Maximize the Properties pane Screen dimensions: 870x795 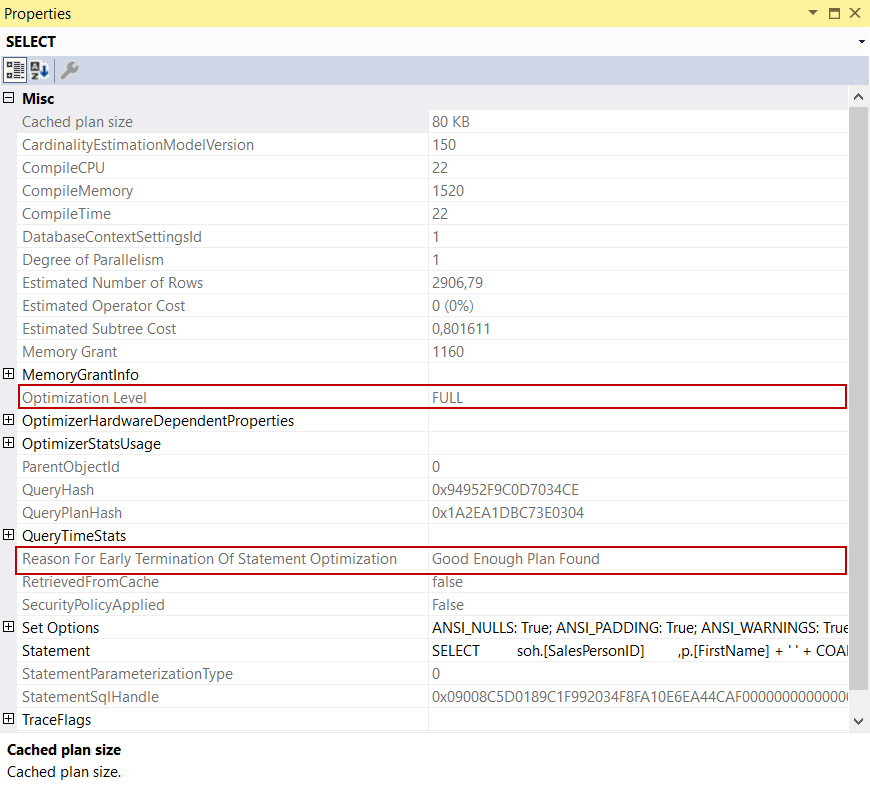pyautogui.click(x=834, y=13)
